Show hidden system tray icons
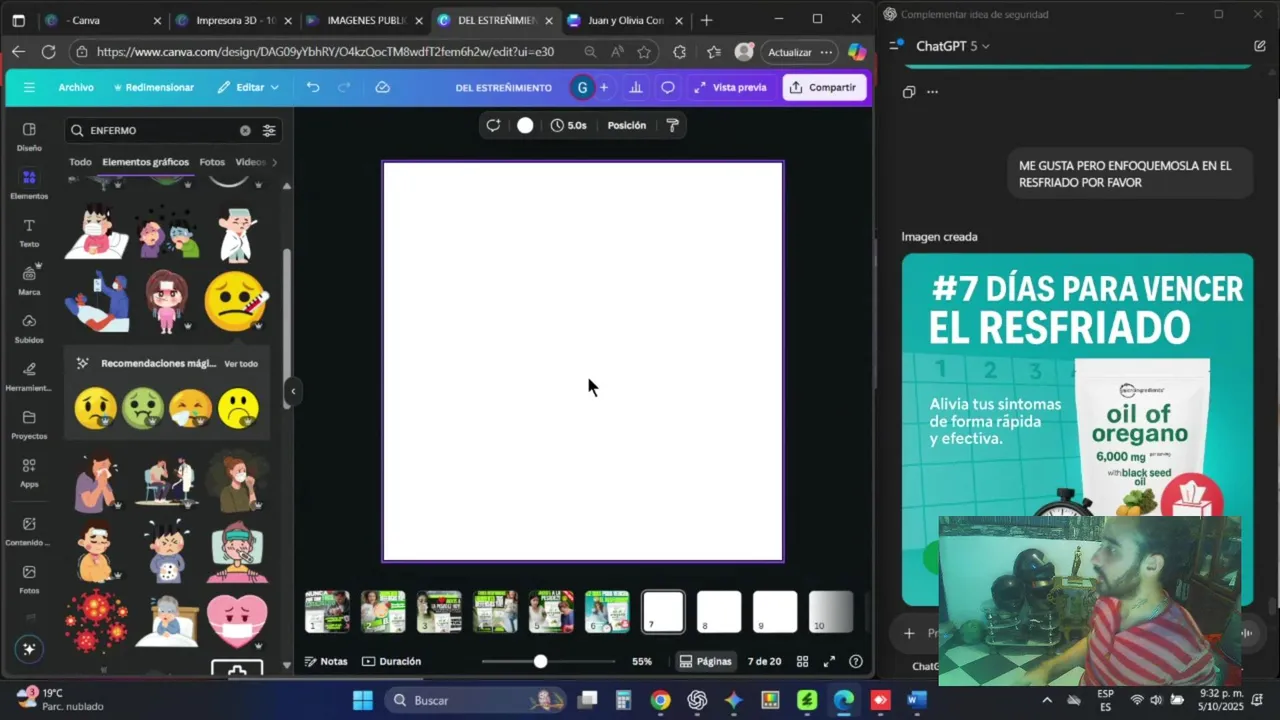This screenshot has height=720, width=1280. pos(1047,700)
